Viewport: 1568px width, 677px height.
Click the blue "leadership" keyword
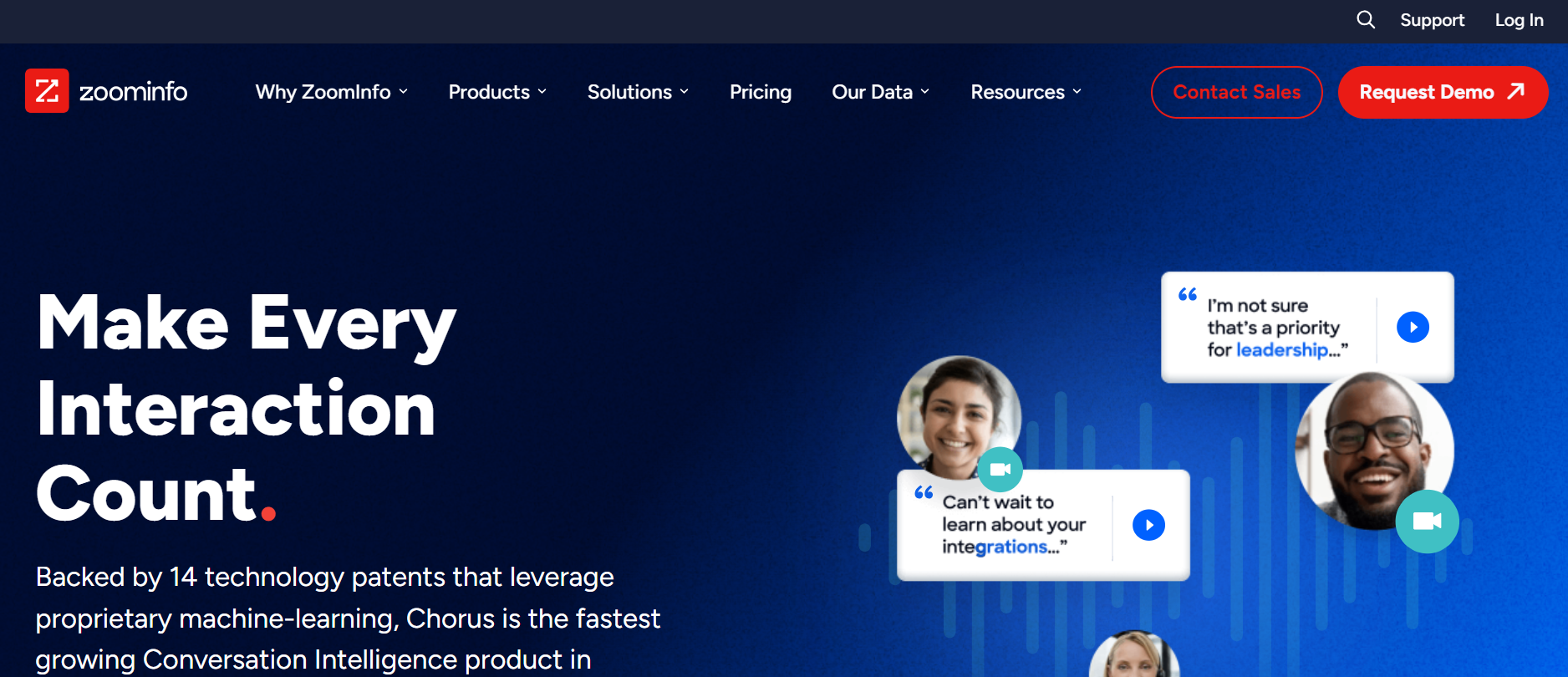[1282, 350]
